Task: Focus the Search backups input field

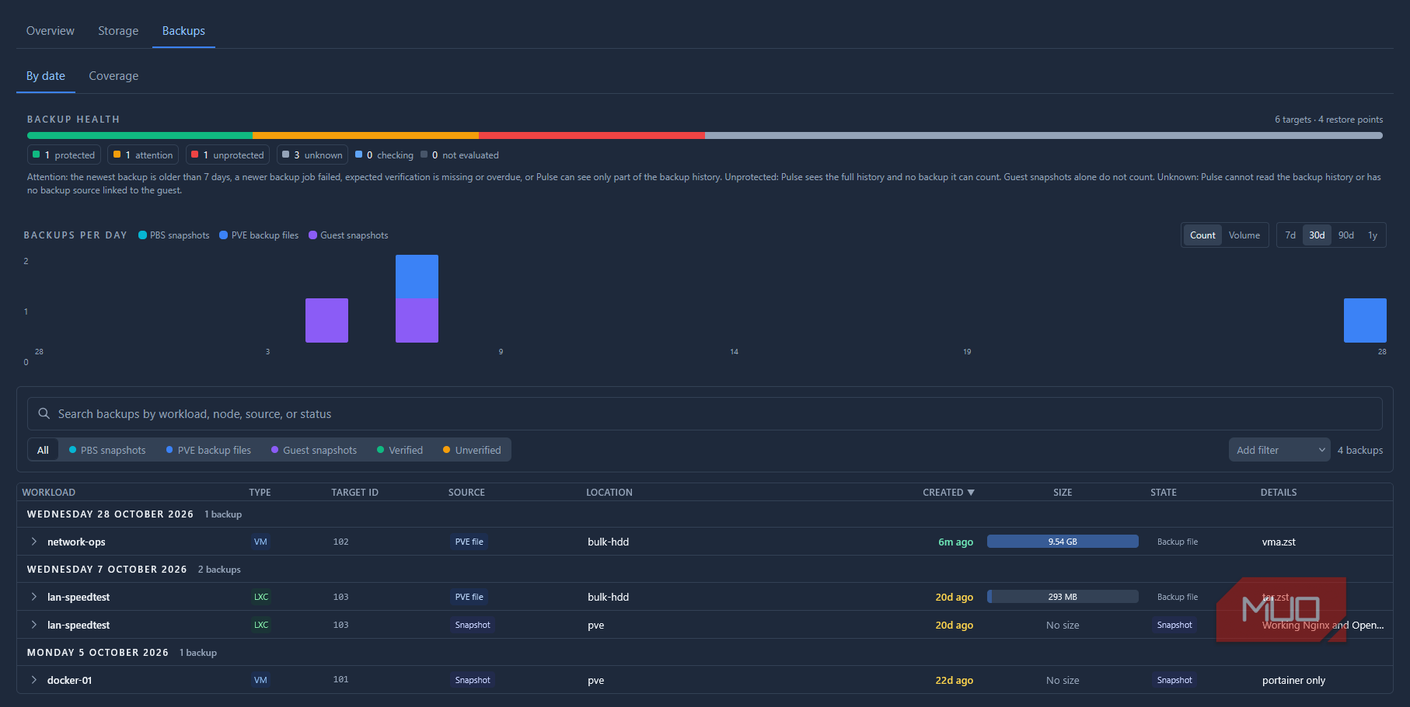Action: 704,414
